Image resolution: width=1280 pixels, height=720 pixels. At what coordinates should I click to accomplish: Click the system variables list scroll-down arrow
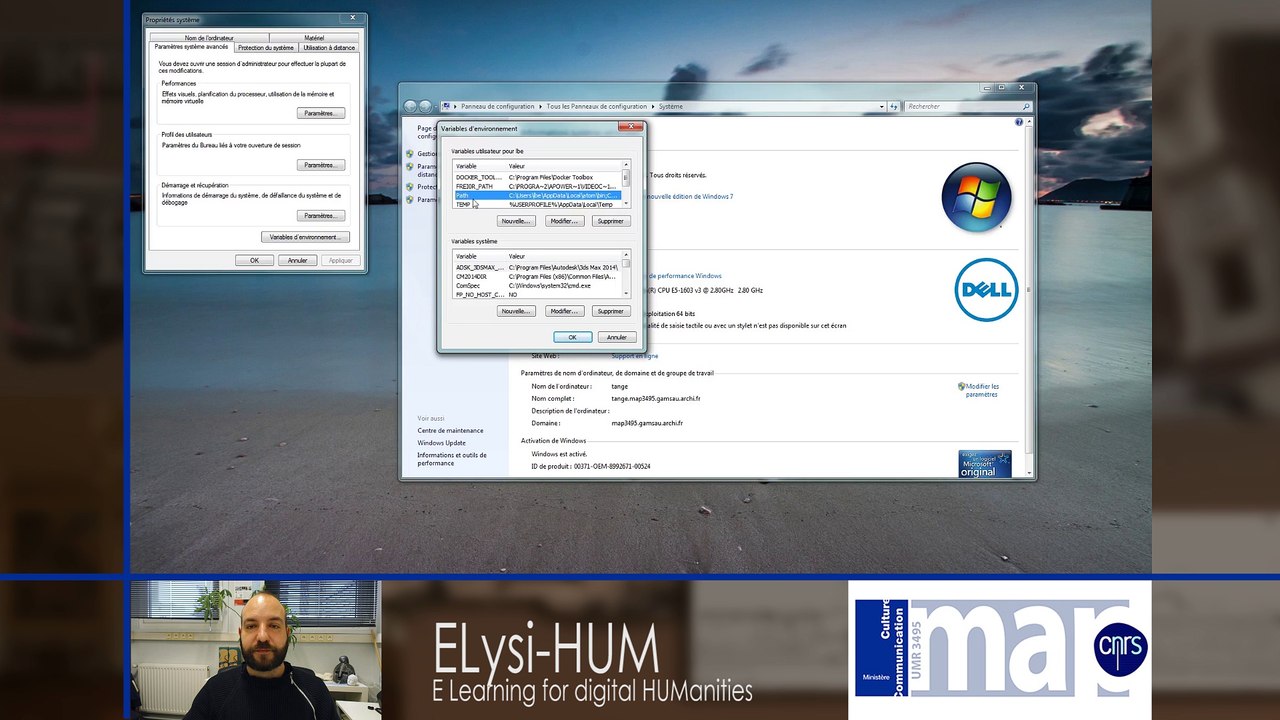[626, 294]
